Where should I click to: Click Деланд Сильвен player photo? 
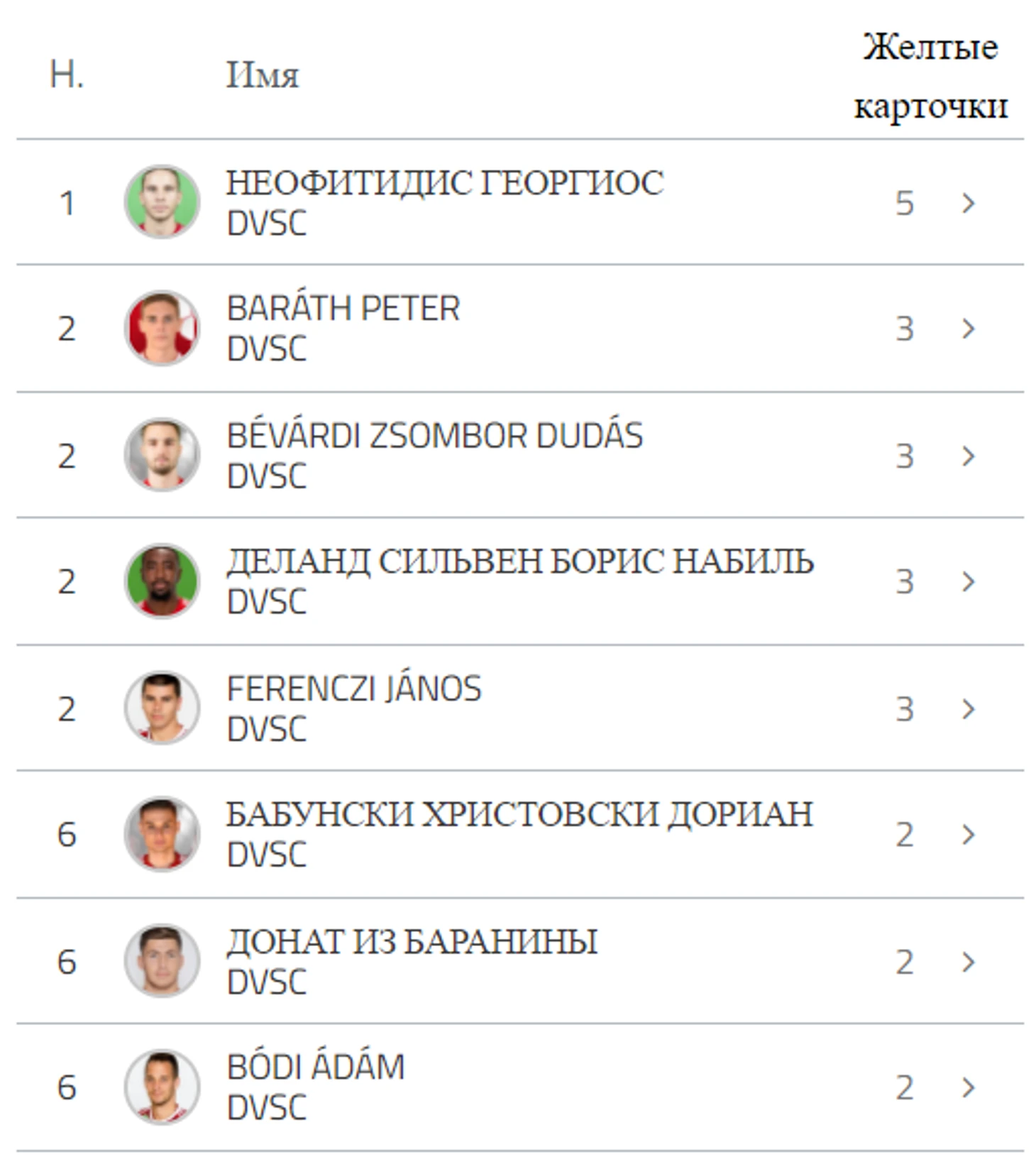pyautogui.click(x=162, y=581)
